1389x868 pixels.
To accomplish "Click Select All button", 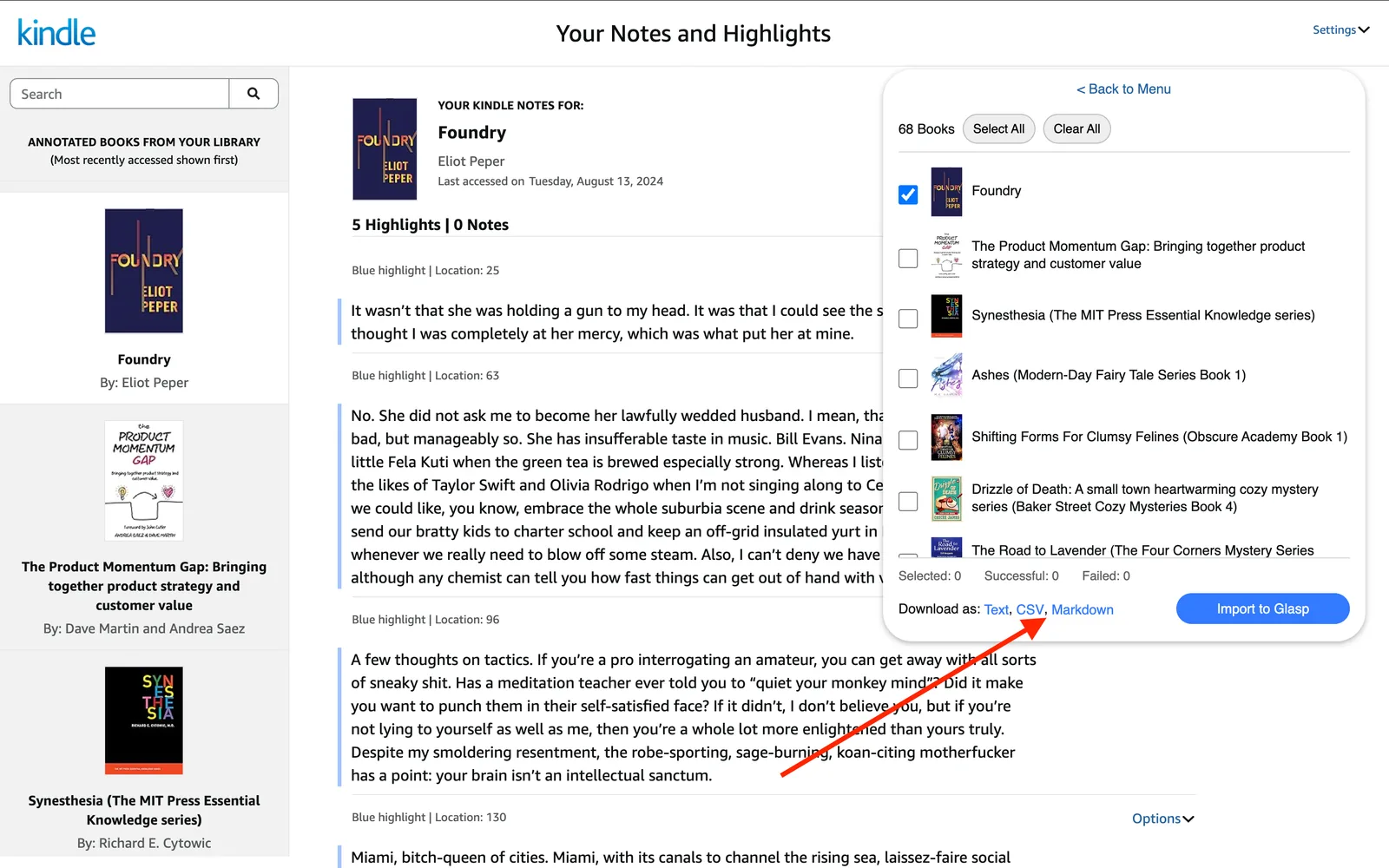I will point(998,129).
